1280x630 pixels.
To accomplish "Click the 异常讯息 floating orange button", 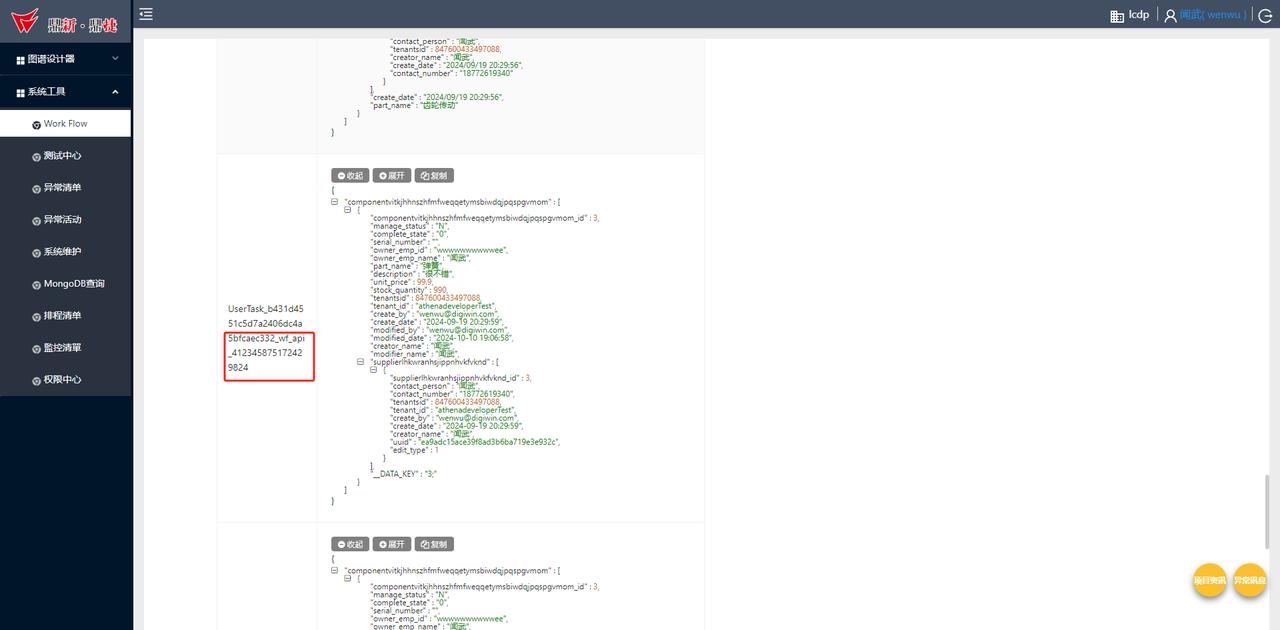I will [1249, 580].
